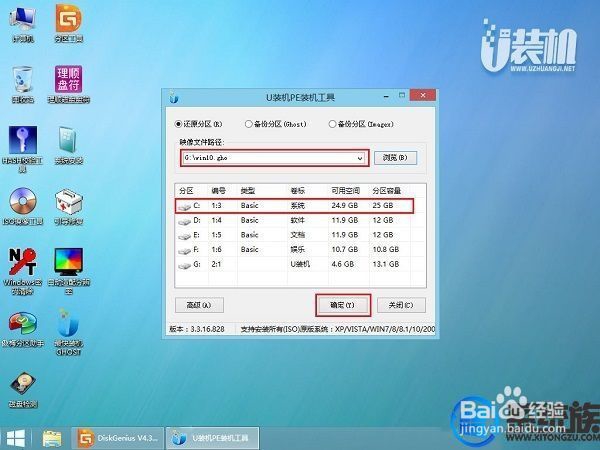Image resolution: width=600 pixels, height=450 pixels.
Task: Click the 编号 column header
Action: tap(218, 191)
